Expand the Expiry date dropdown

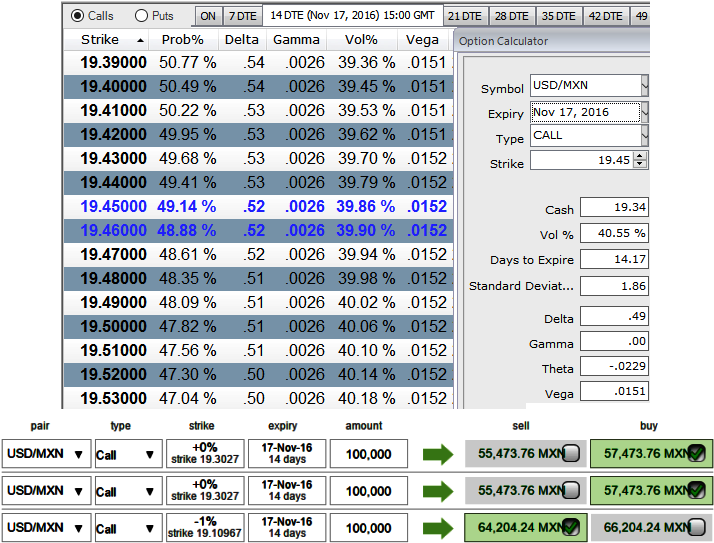(x=644, y=112)
